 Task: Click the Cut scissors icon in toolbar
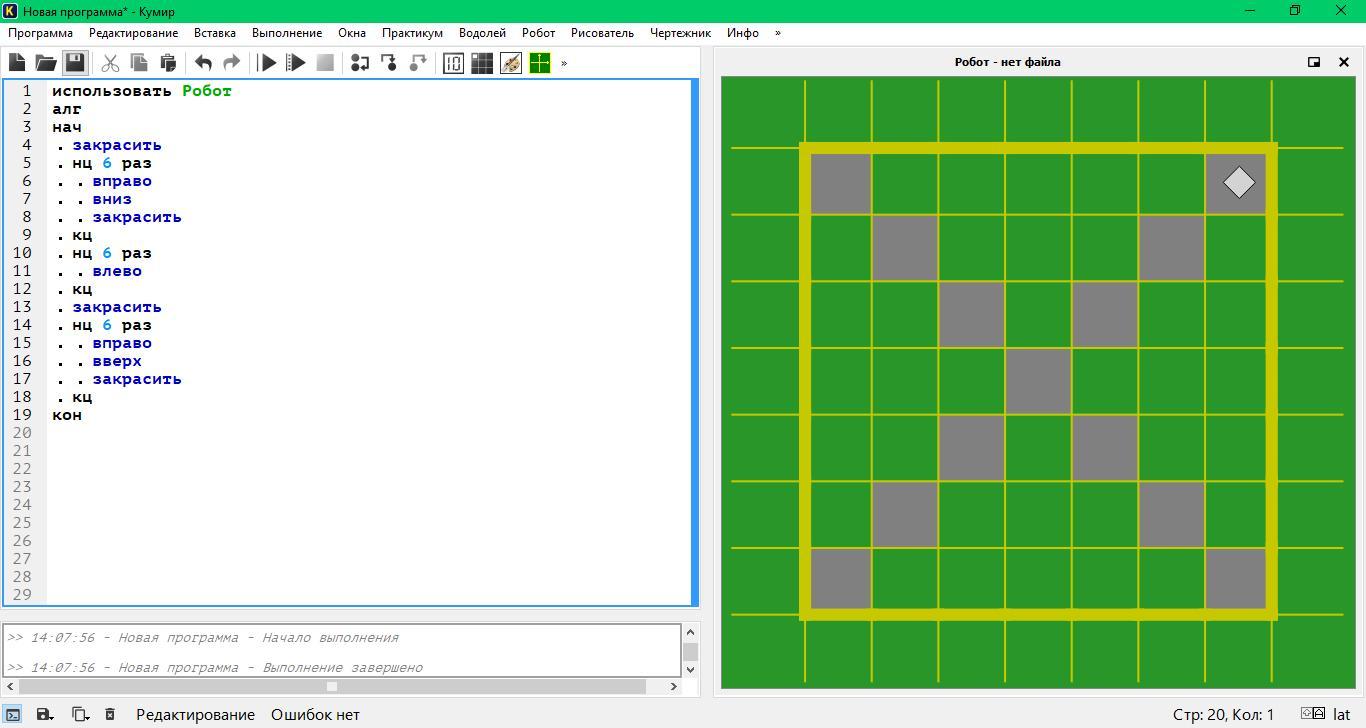coord(110,63)
